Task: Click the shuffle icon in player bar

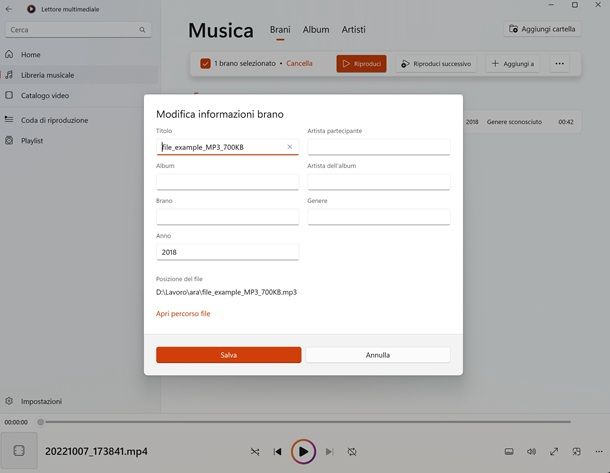Action: (255, 452)
